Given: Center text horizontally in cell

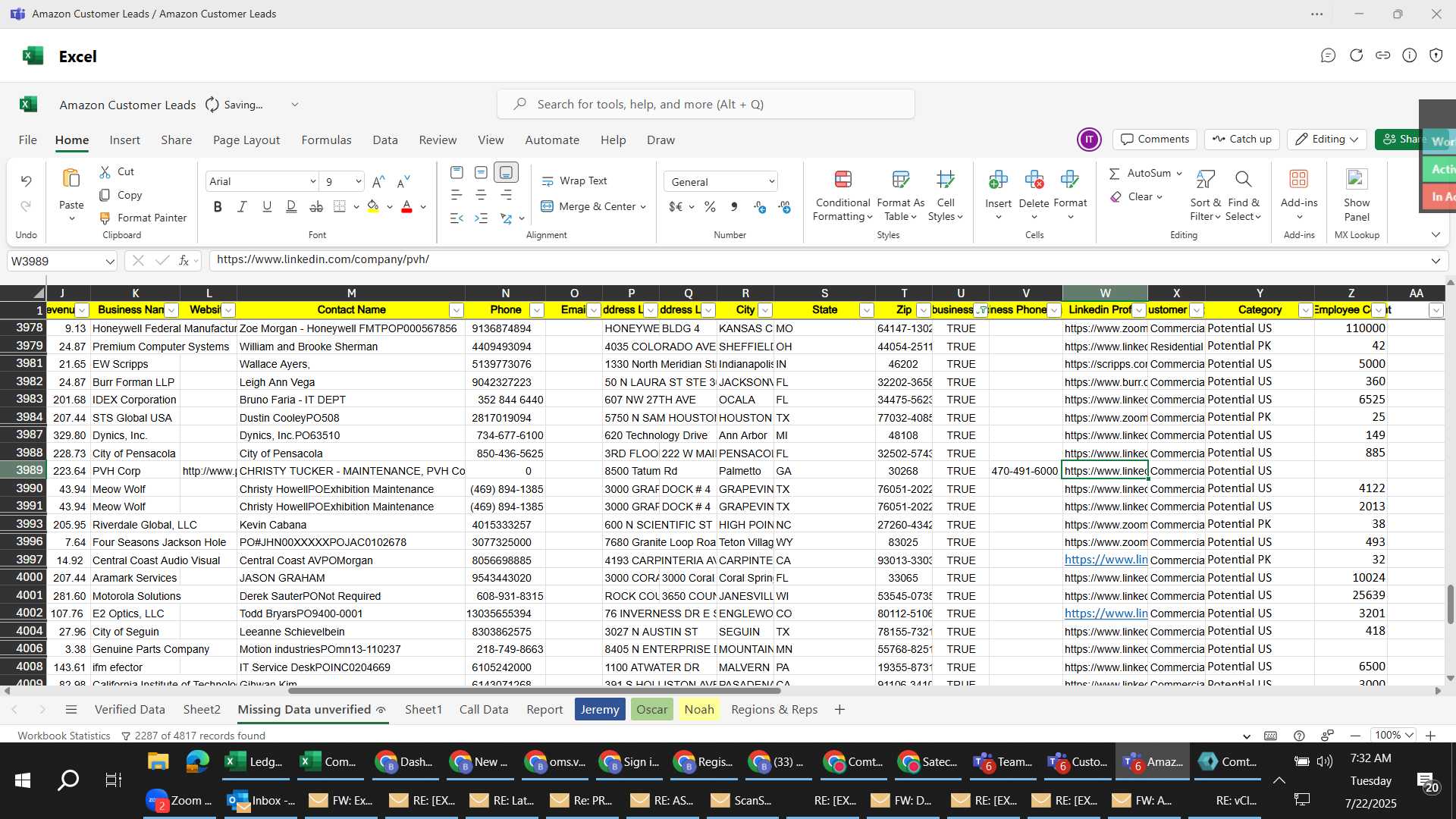Looking at the screenshot, I should click(481, 196).
